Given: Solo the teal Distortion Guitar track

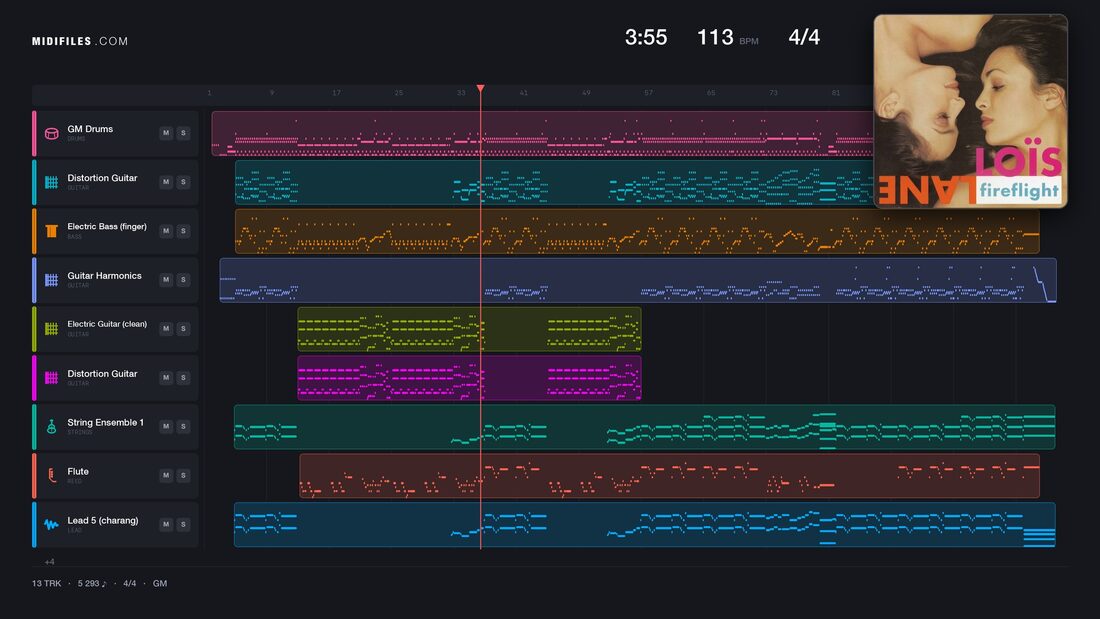Looking at the screenshot, I should (183, 182).
